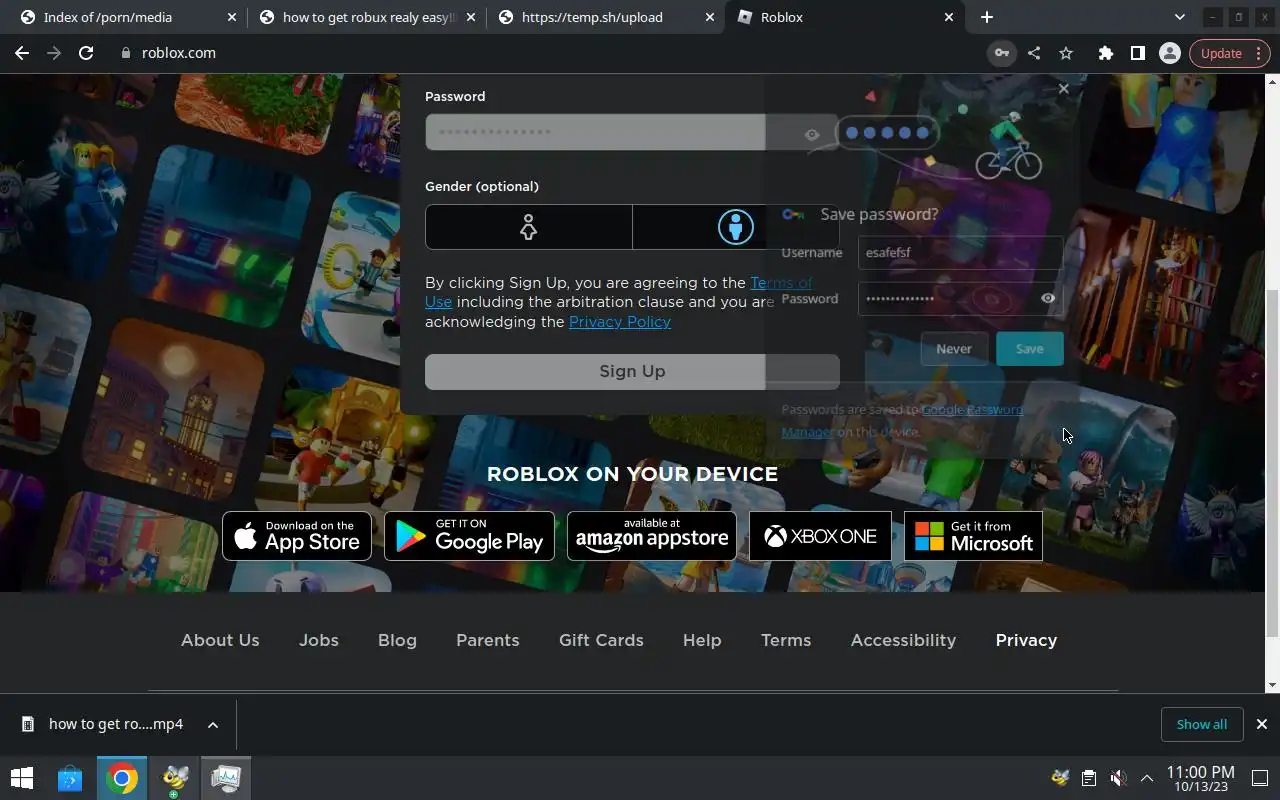
Task: Edit Username field in Save password popup
Action: pyautogui.click(x=960, y=253)
